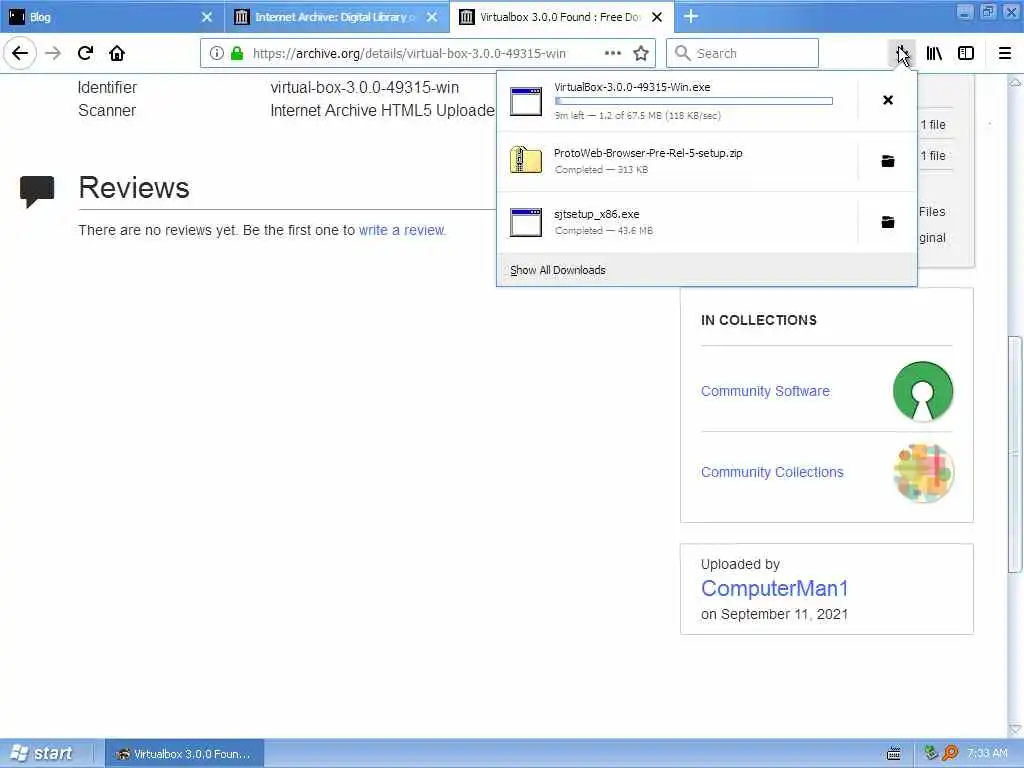Viewport: 1024px width, 768px height.
Task: Open folder containing sjtsetup_x86.exe
Action: click(x=888, y=222)
